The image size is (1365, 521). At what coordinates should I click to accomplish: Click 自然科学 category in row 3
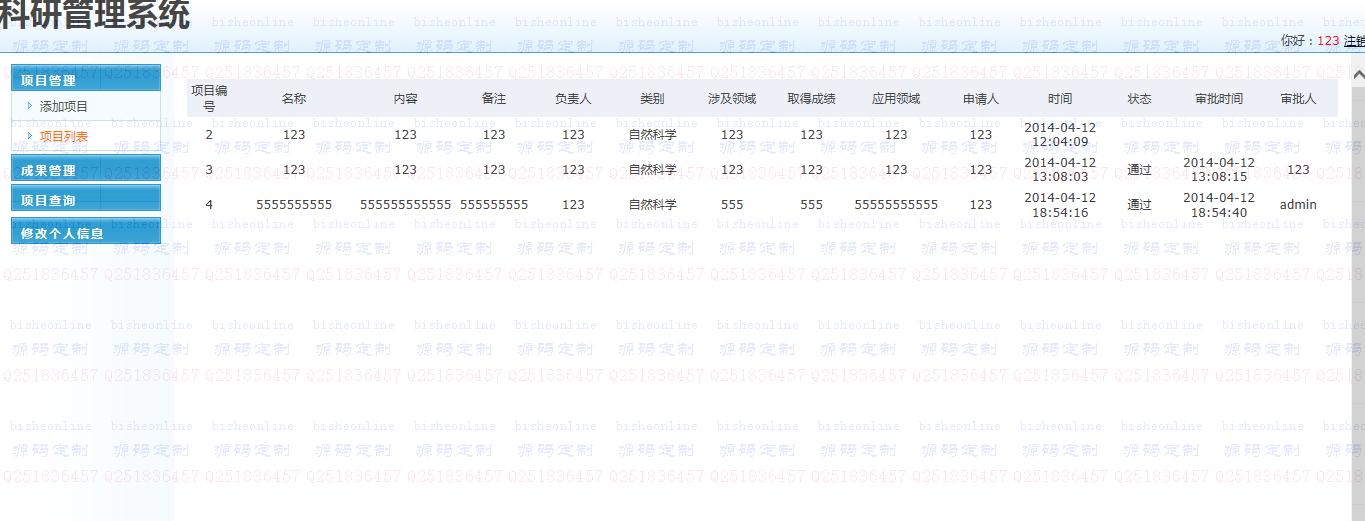(652, 169)
